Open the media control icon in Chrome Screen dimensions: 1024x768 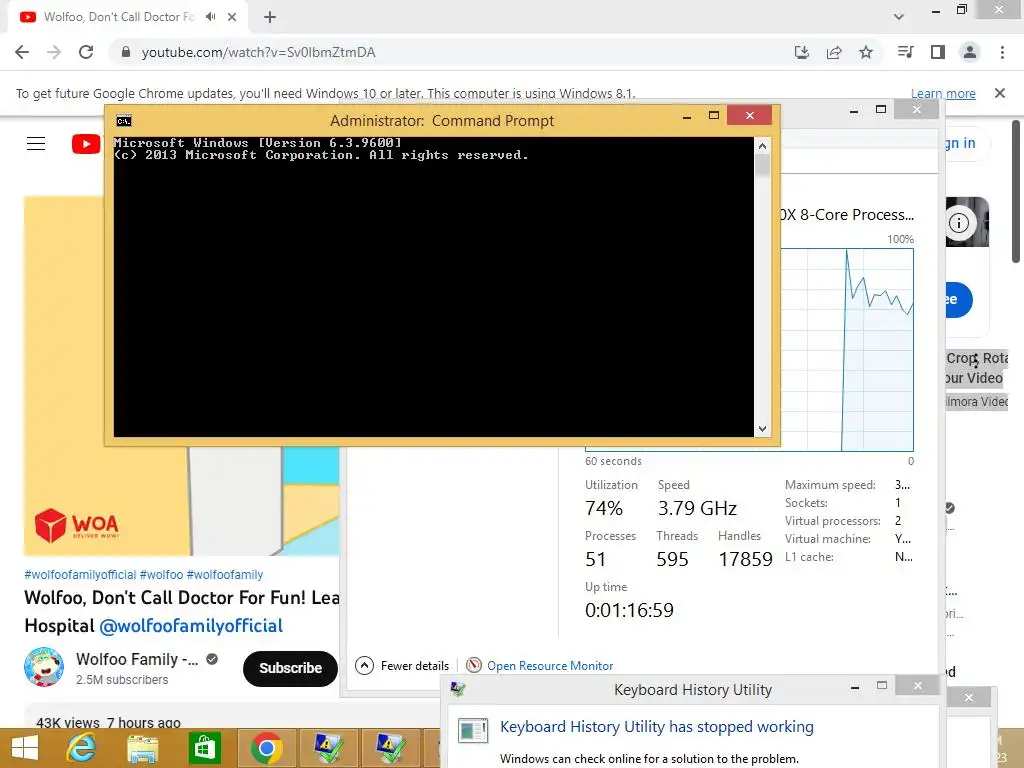(x=905, y=52)
